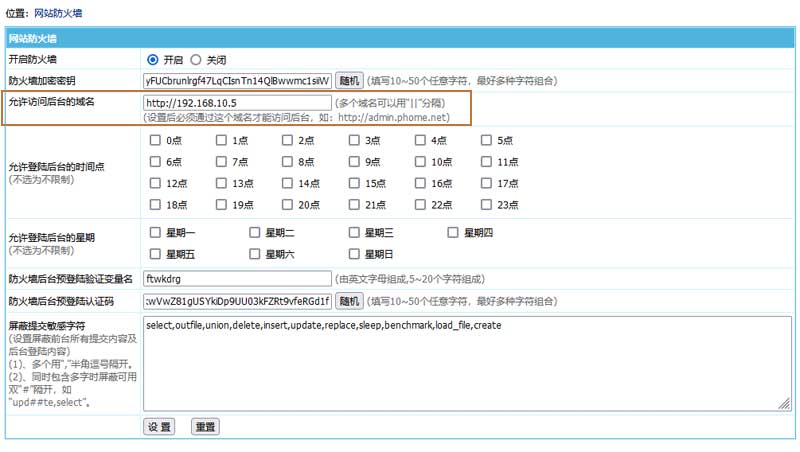Check the 12点 time checkbox
Viewport: 800px width, 452px height.
click(x=156, y=183)
